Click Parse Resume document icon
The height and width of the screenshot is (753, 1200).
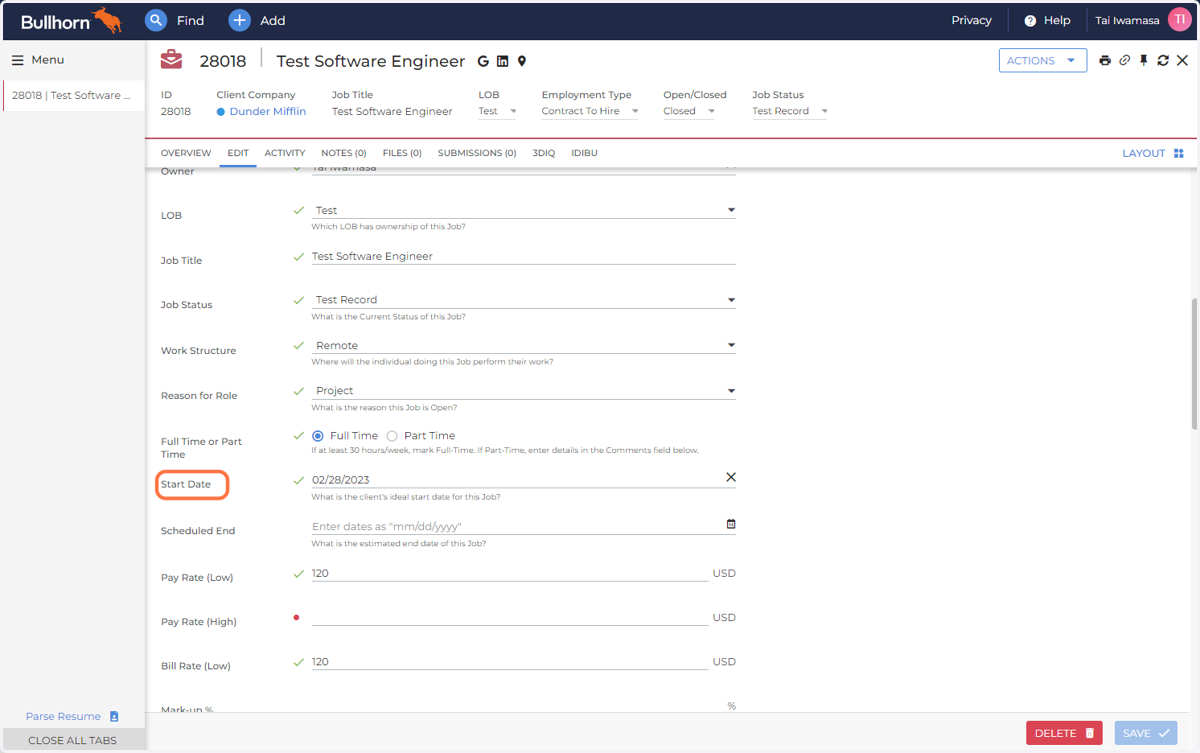[x=114, y=716]
